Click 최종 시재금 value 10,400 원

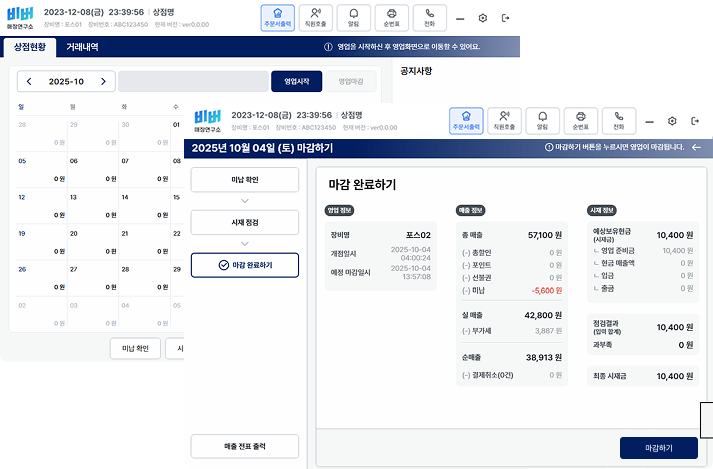tap(675, 376)
